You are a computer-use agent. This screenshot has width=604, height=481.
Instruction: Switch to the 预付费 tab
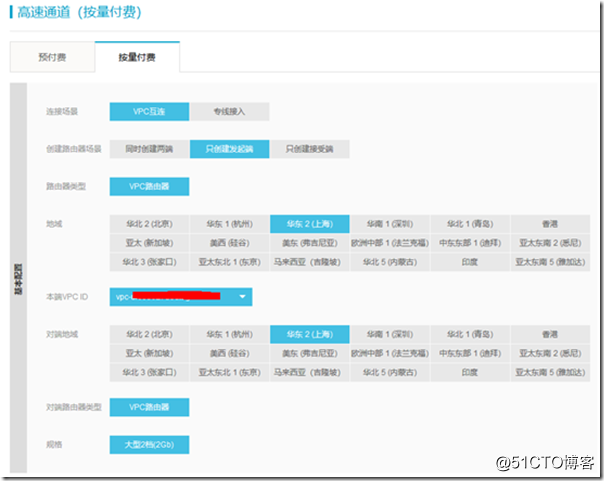click(52, 57)
